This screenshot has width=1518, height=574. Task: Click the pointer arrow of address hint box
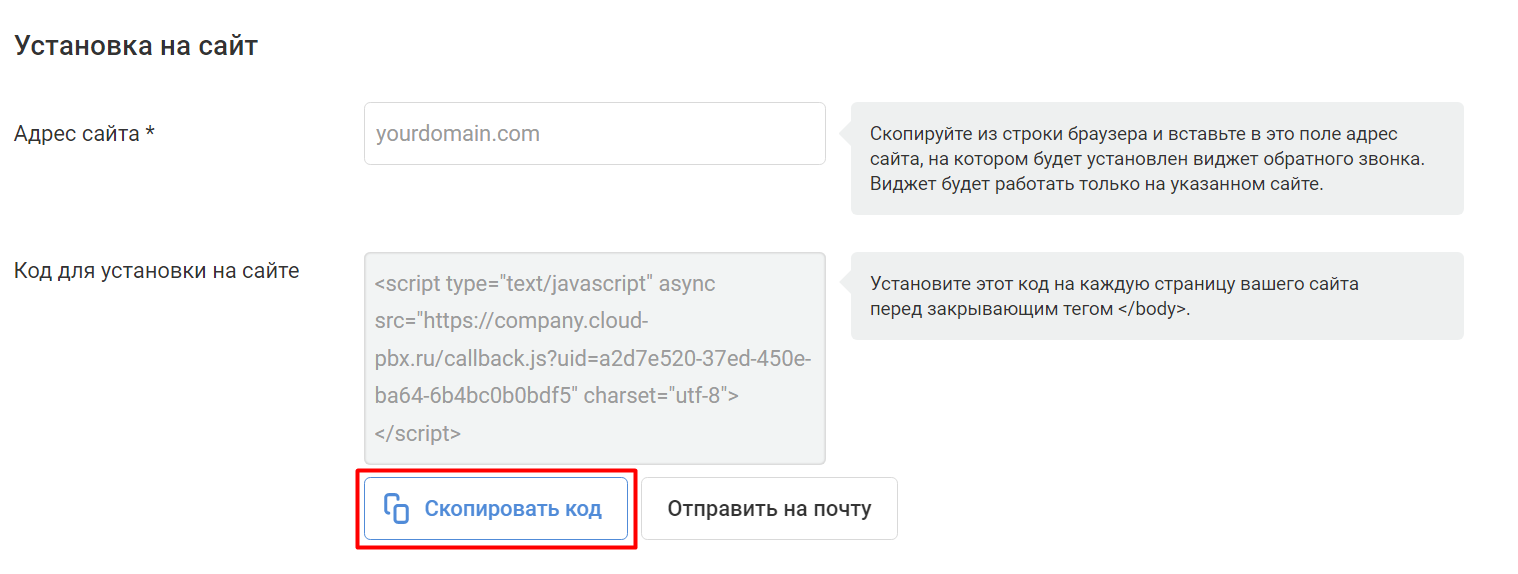[845, 133]
